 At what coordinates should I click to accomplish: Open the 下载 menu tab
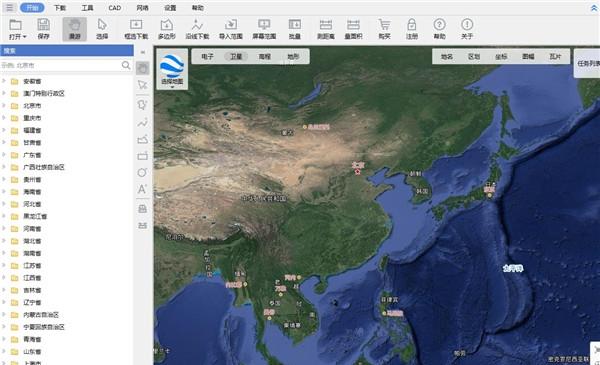60,8
